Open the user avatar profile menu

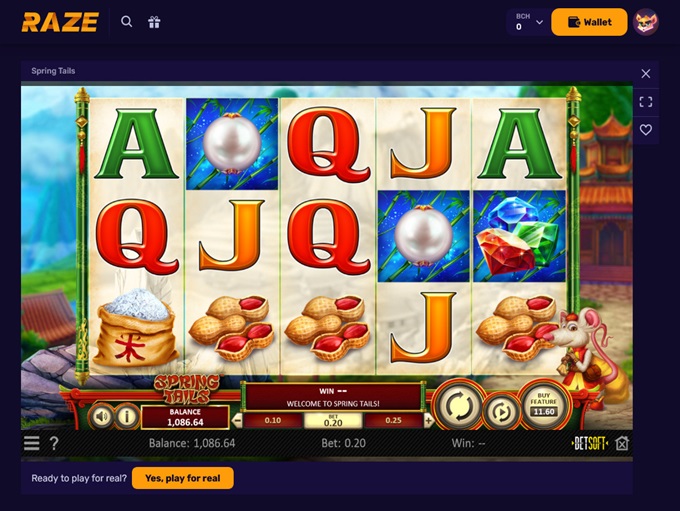click(646, 22)
